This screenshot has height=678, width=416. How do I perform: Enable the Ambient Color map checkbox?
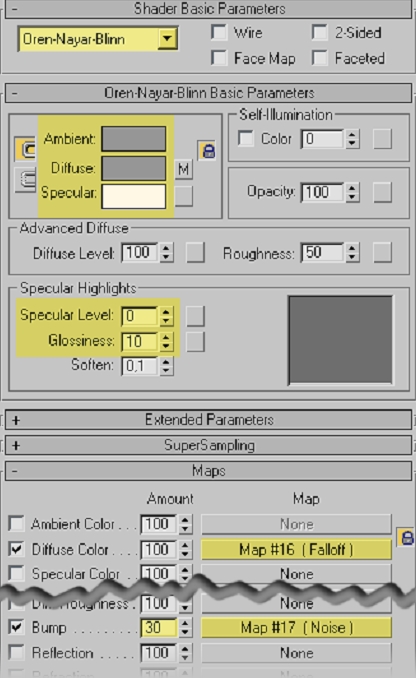[x=16, y=524]
